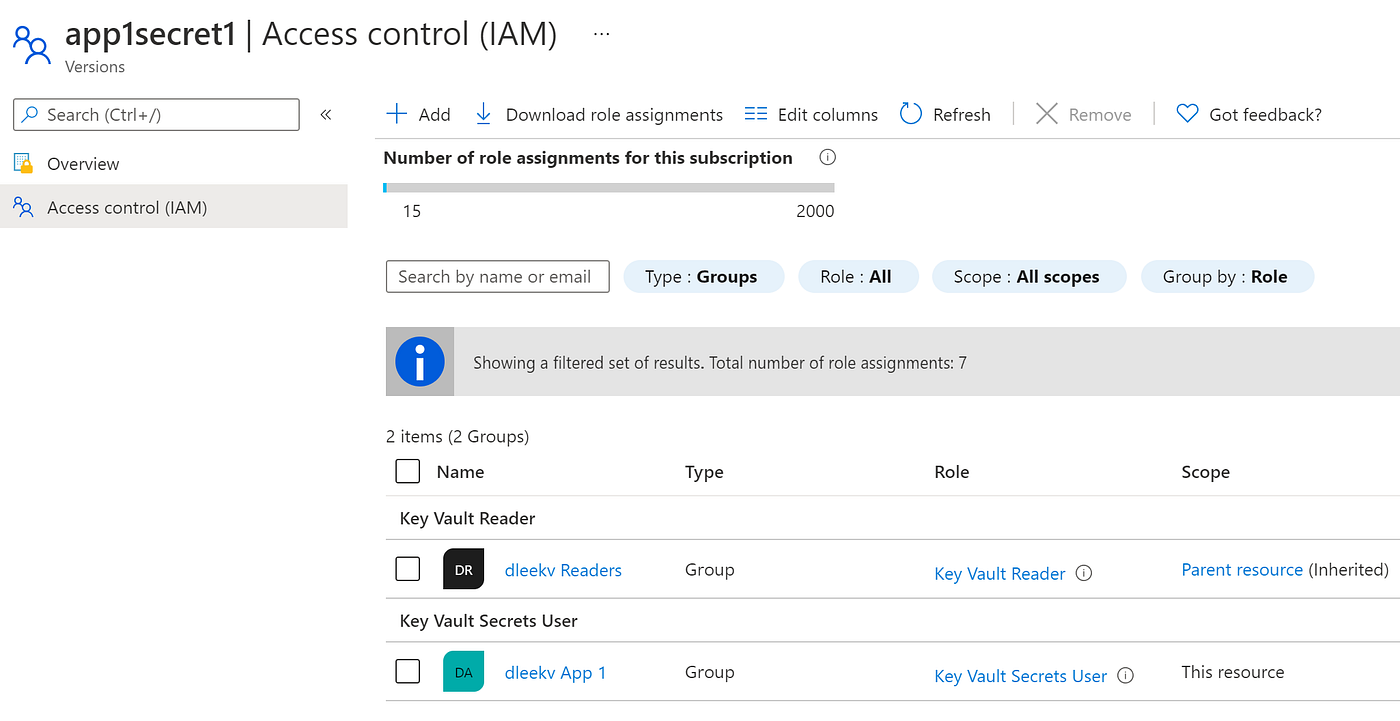Click the Got feedback heart icon

click(1187, 114)
